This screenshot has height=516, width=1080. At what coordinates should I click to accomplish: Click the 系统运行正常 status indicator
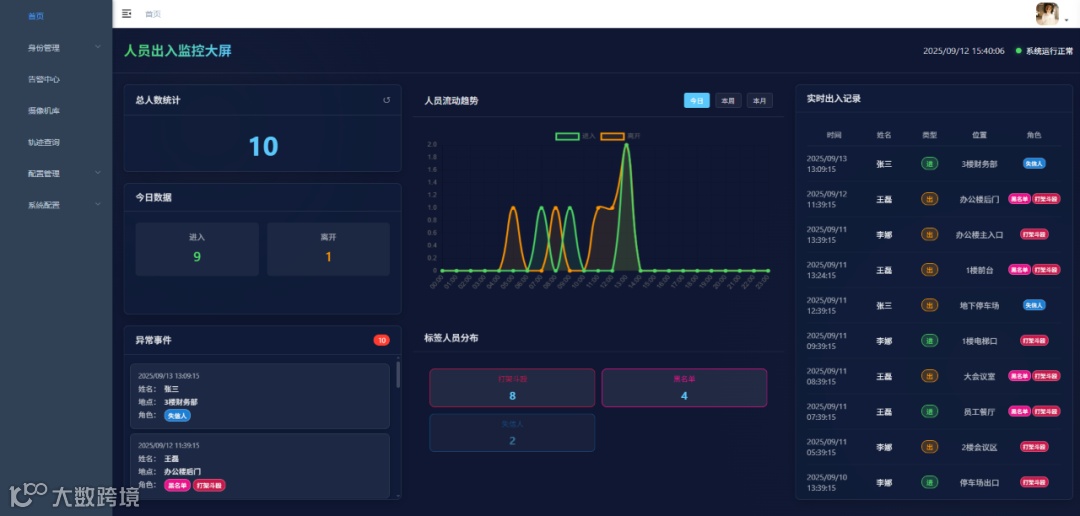pos(1044,51)
